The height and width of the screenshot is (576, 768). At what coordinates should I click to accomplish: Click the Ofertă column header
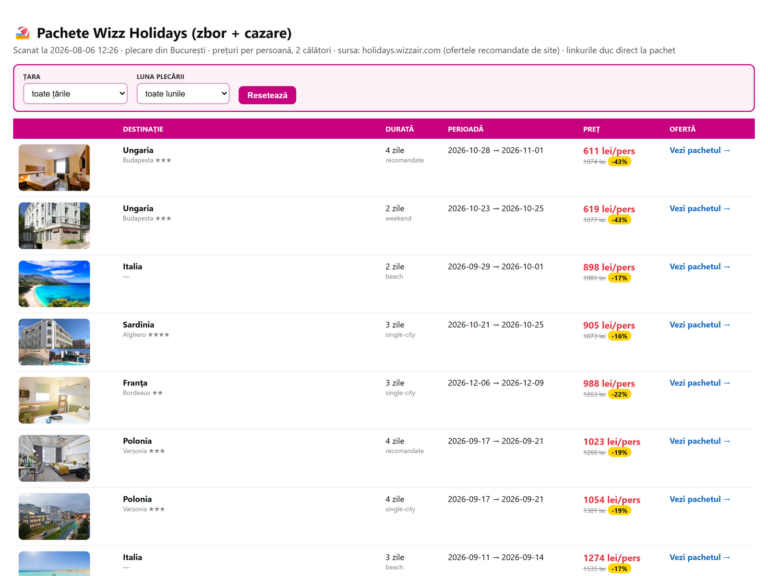[683, 129]
